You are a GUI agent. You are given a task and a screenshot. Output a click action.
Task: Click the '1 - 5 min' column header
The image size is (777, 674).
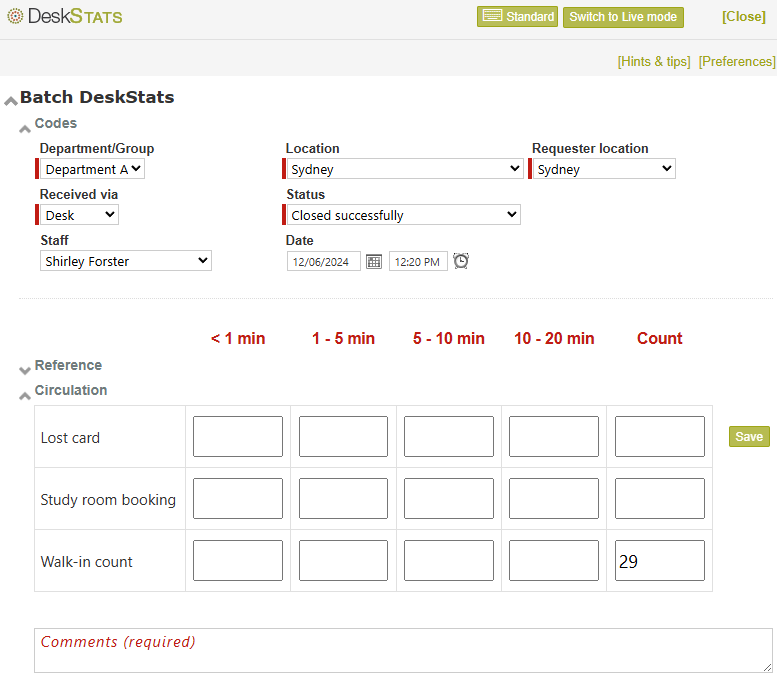(x=343, y=338)
